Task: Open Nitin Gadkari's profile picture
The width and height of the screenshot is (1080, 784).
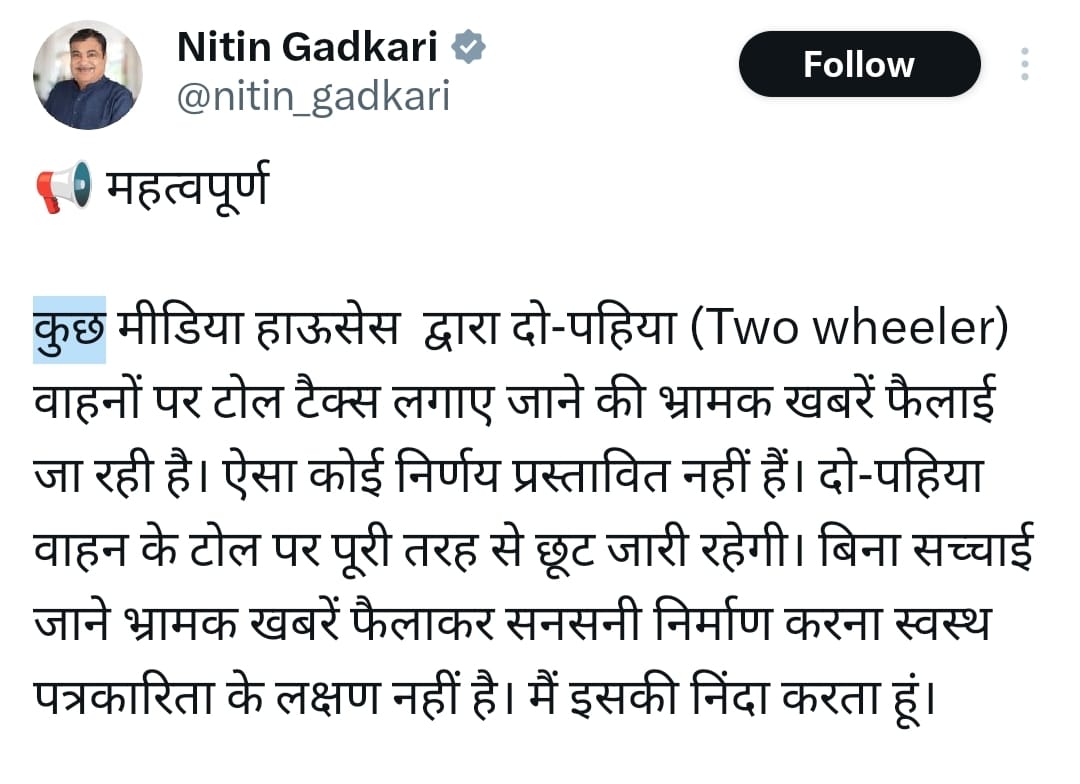Action: coord(88,75)
